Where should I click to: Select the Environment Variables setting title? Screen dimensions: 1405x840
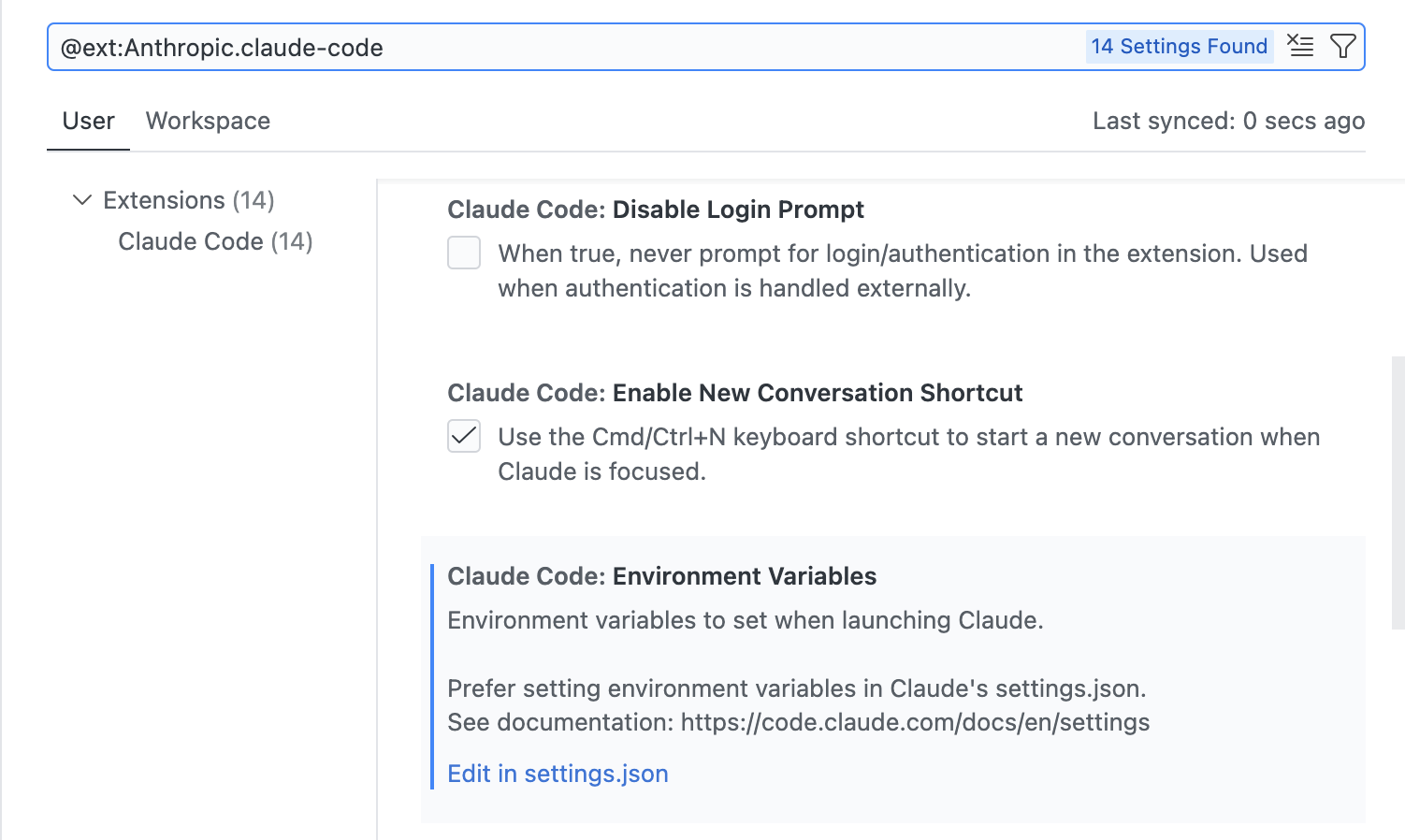[661, 576]
